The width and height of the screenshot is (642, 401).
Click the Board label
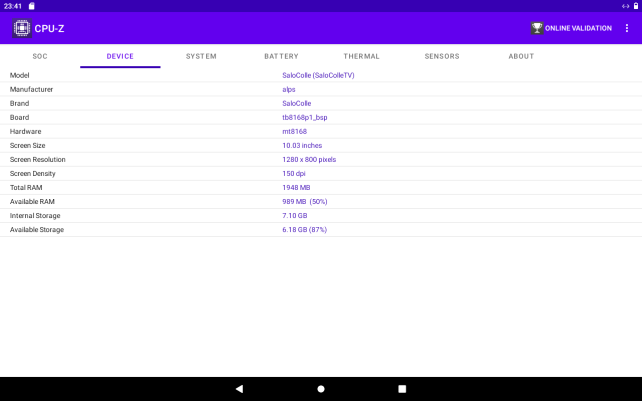coord(19,118)
